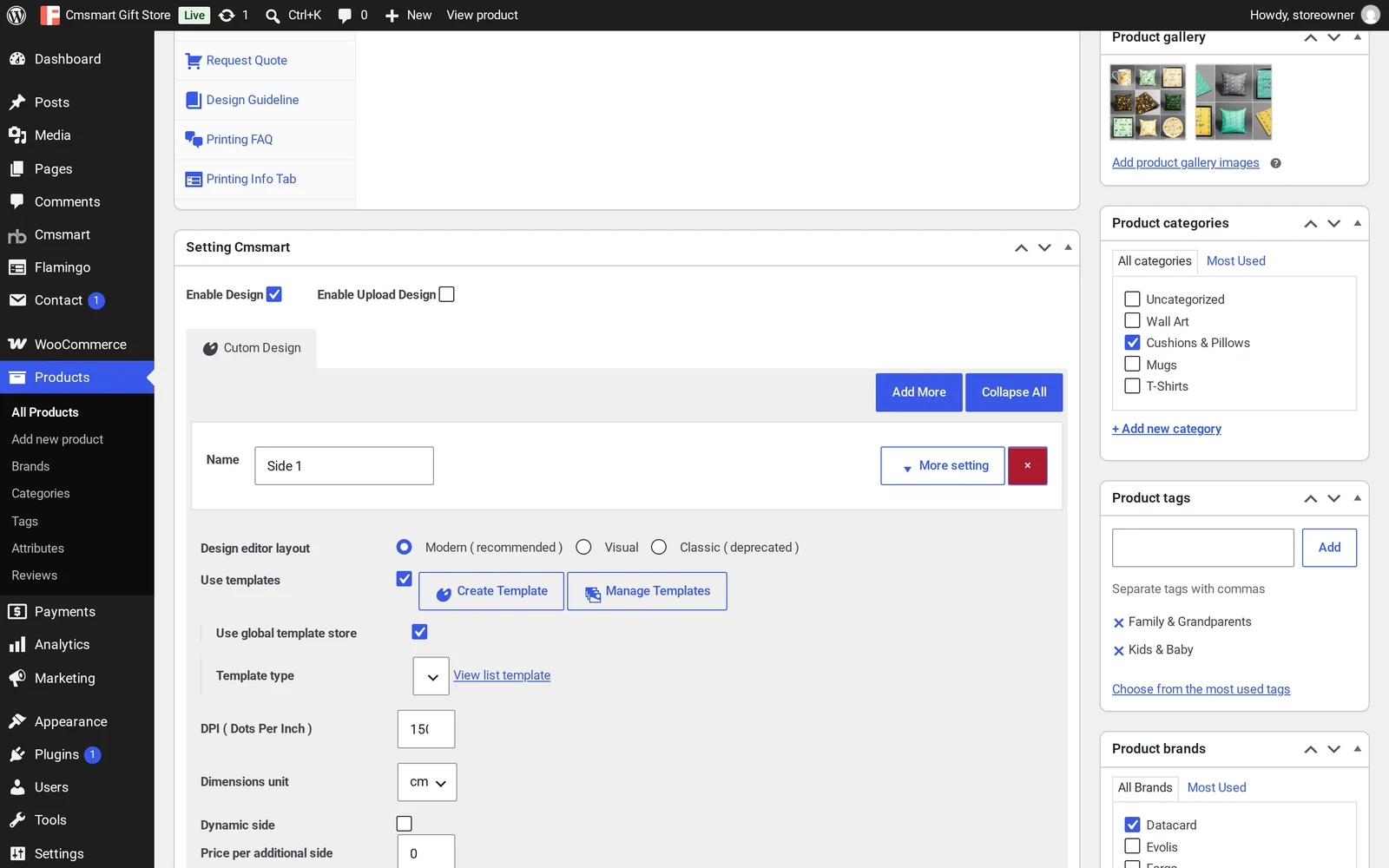The image size is (1389, 868).
Task: Open Dimensions unit cm dropdown
Action: (427, 782)
